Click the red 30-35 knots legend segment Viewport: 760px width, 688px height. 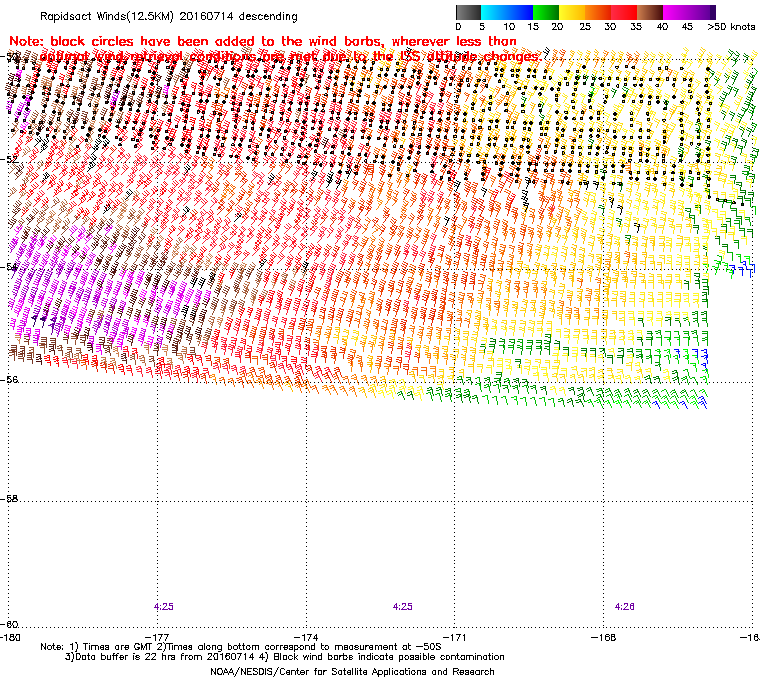(x=624, y=12)
